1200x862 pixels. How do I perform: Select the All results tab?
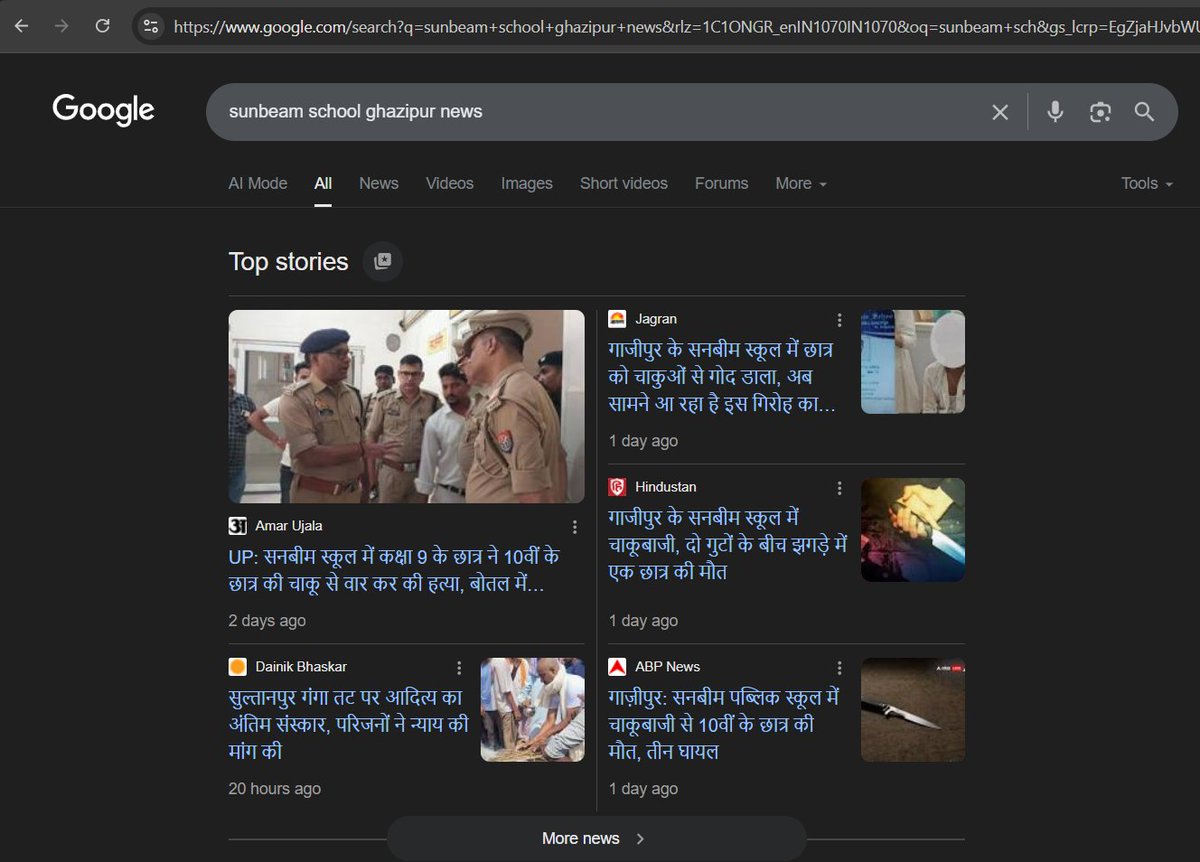click(x=323, y=183)
